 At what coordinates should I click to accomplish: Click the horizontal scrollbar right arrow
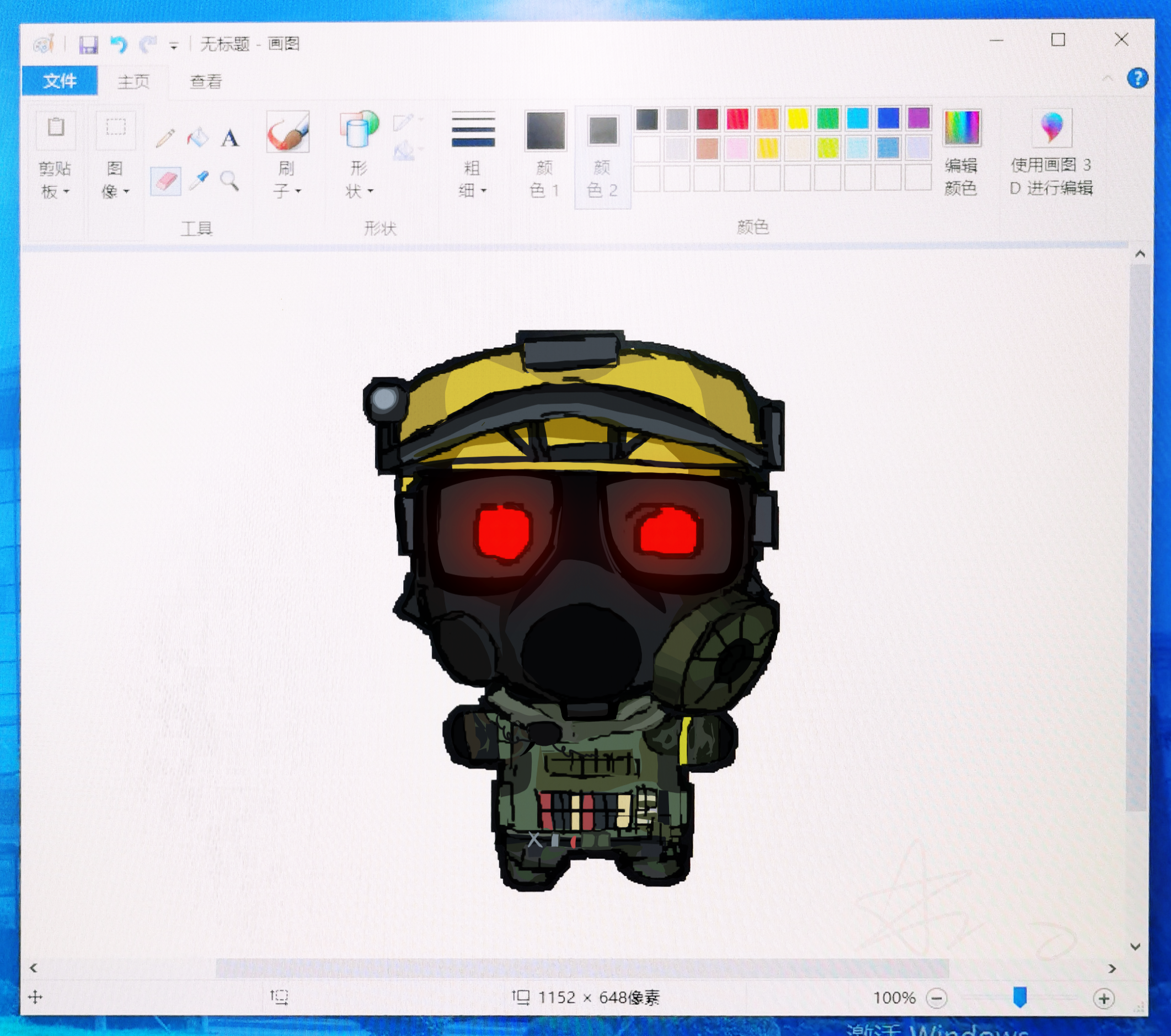point(1112,968)
